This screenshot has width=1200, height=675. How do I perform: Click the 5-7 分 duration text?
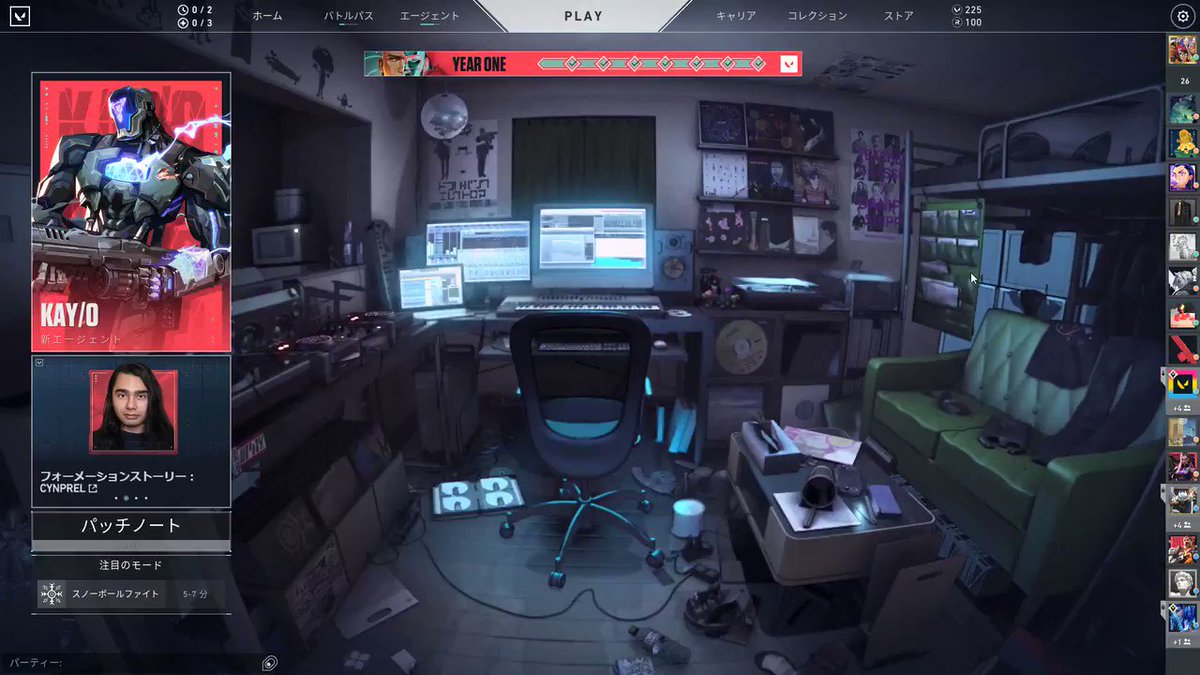tap(196, 594)
